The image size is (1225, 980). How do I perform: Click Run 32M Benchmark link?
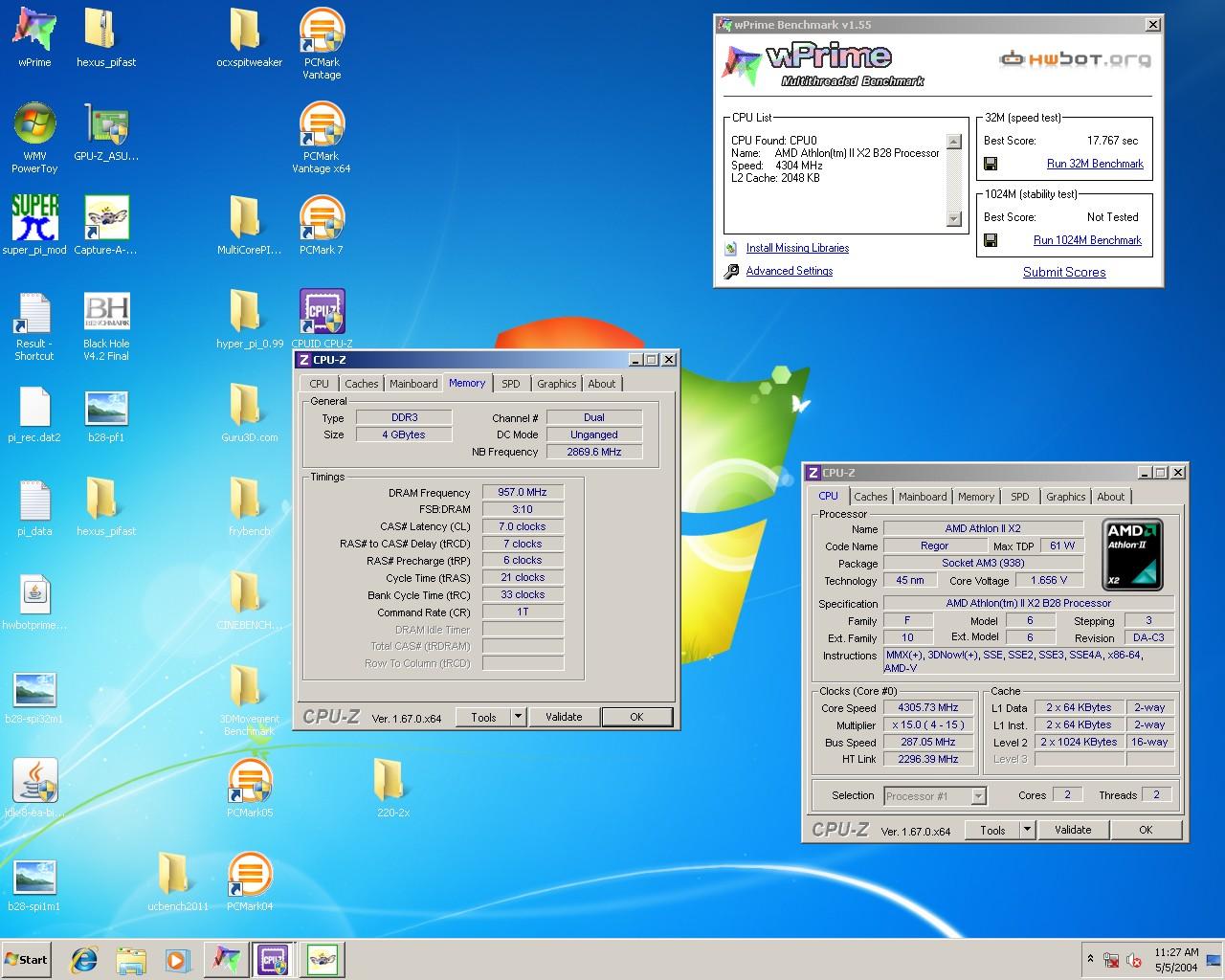click(x=1095, y=164)
